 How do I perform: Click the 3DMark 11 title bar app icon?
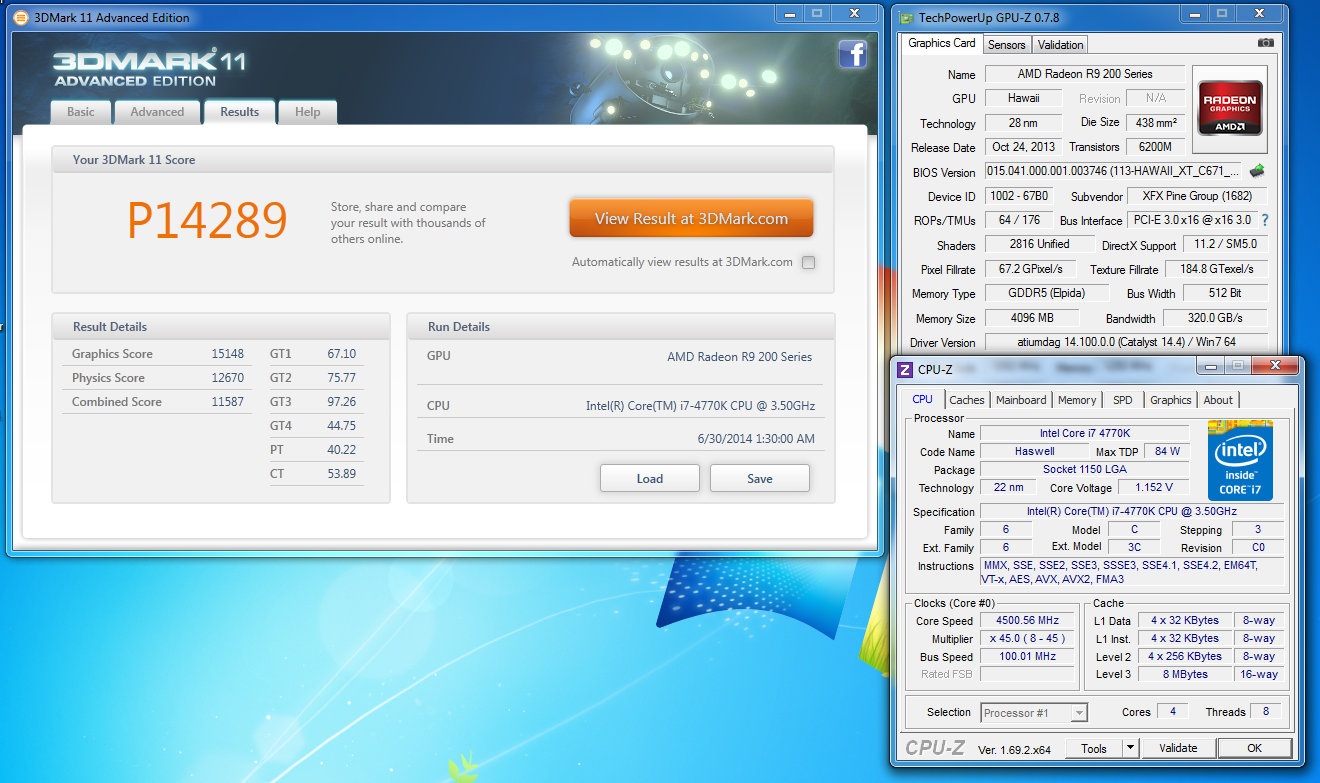point(20,17)
